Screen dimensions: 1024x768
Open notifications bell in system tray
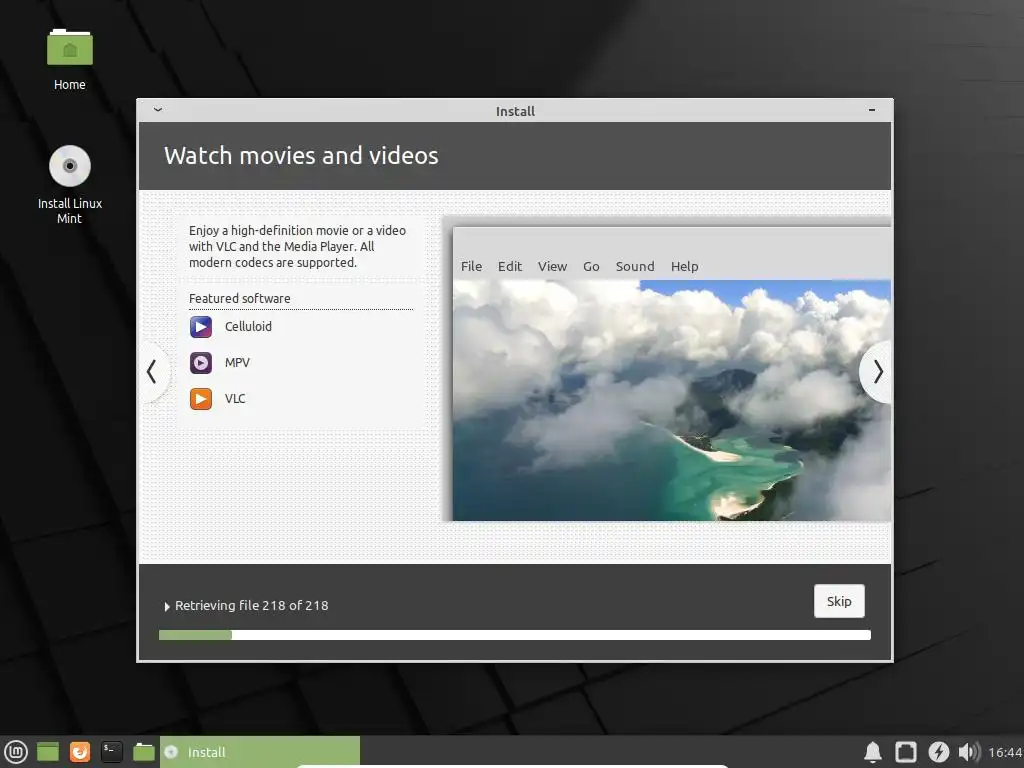[x=873, y=752]
